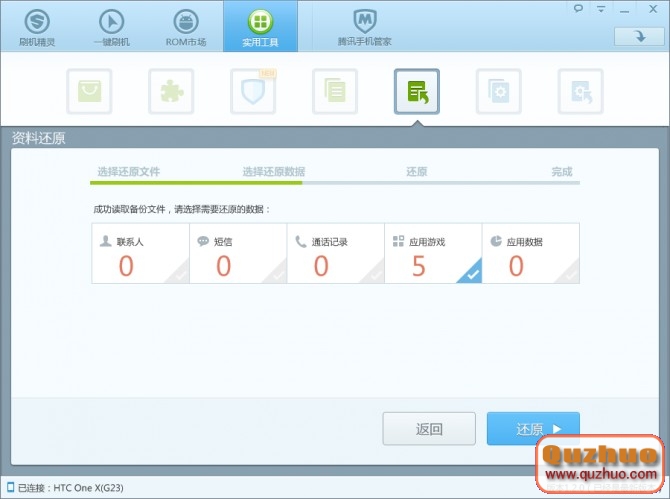The height and width of the screenshot is (499, 670).
Task: Open the system restore gear-arrow icon
Action: tap(581, 91)
